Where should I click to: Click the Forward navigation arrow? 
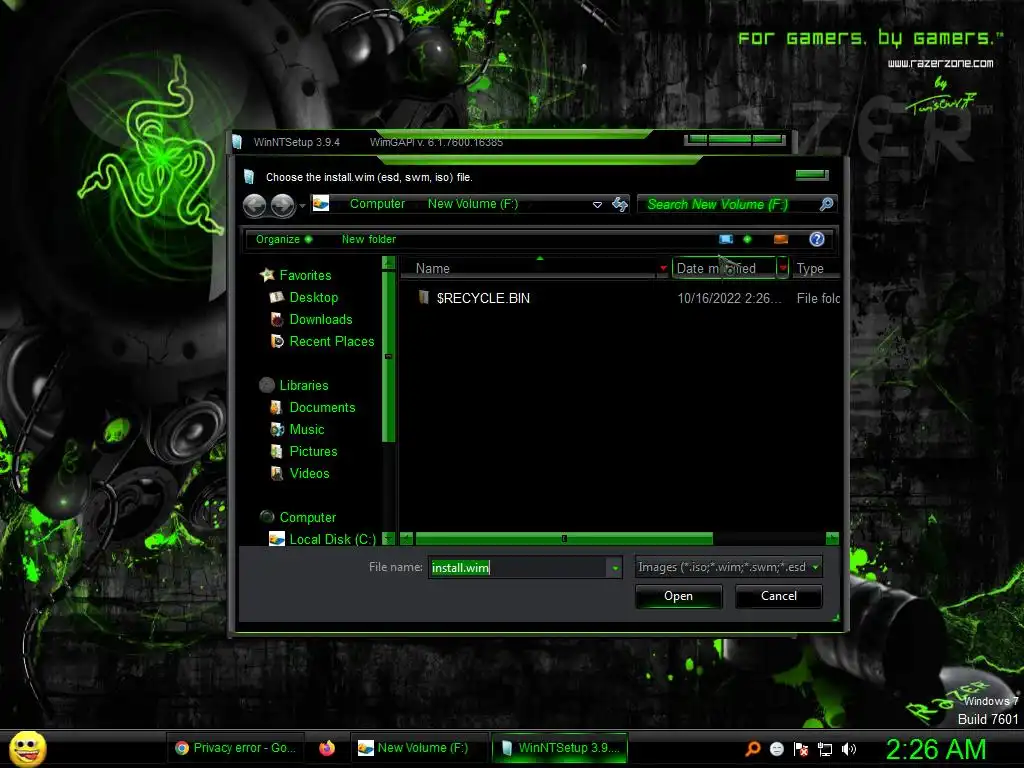click(283, 206)
